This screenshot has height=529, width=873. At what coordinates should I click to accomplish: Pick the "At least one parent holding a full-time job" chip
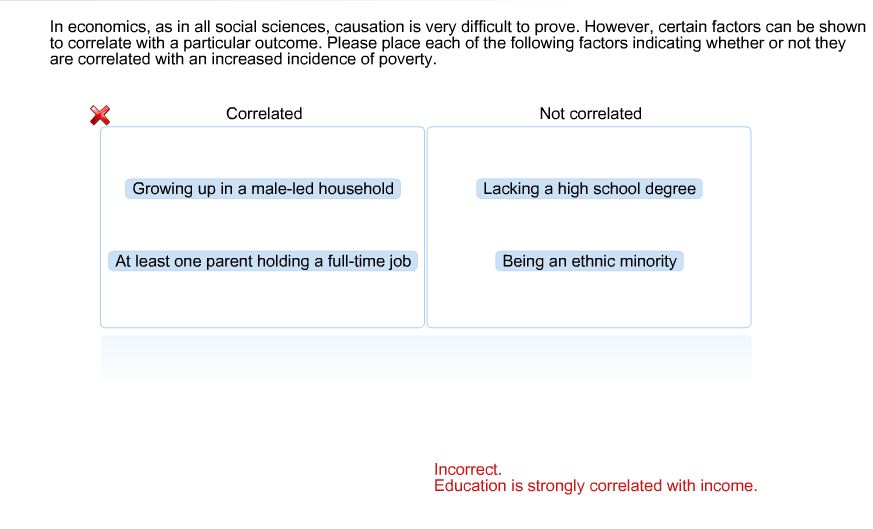(263, 261)
